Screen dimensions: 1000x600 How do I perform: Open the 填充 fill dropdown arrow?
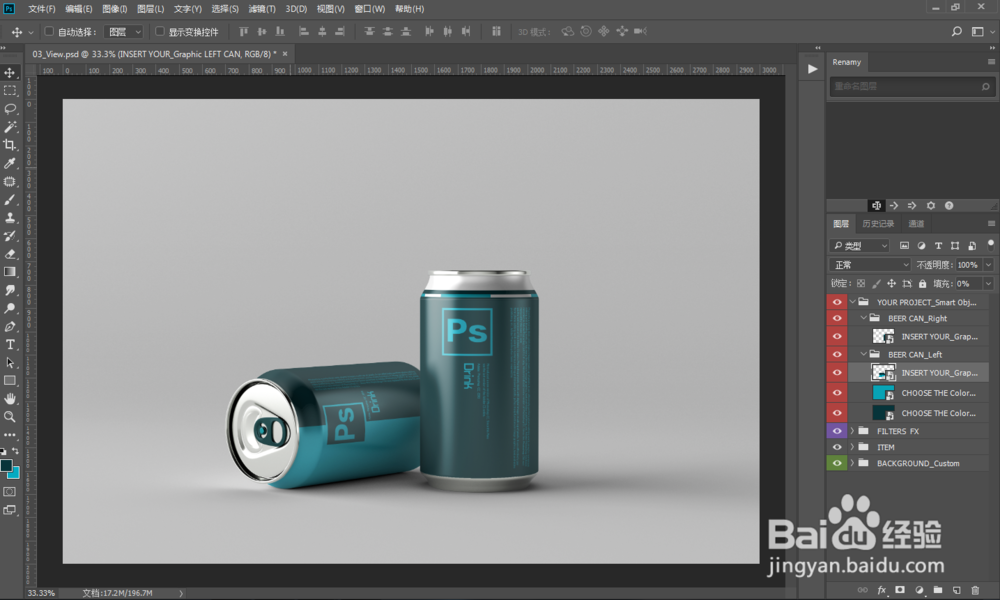989,284
